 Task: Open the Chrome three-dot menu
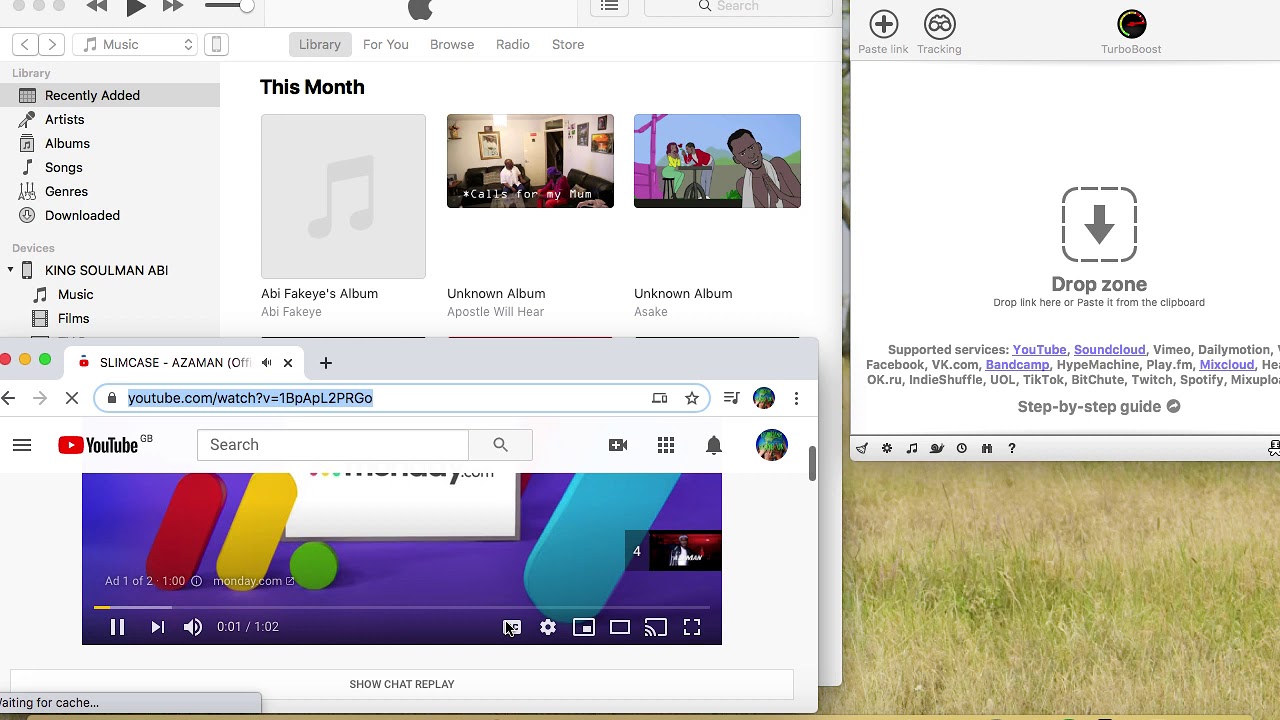(x=796, y=398)
